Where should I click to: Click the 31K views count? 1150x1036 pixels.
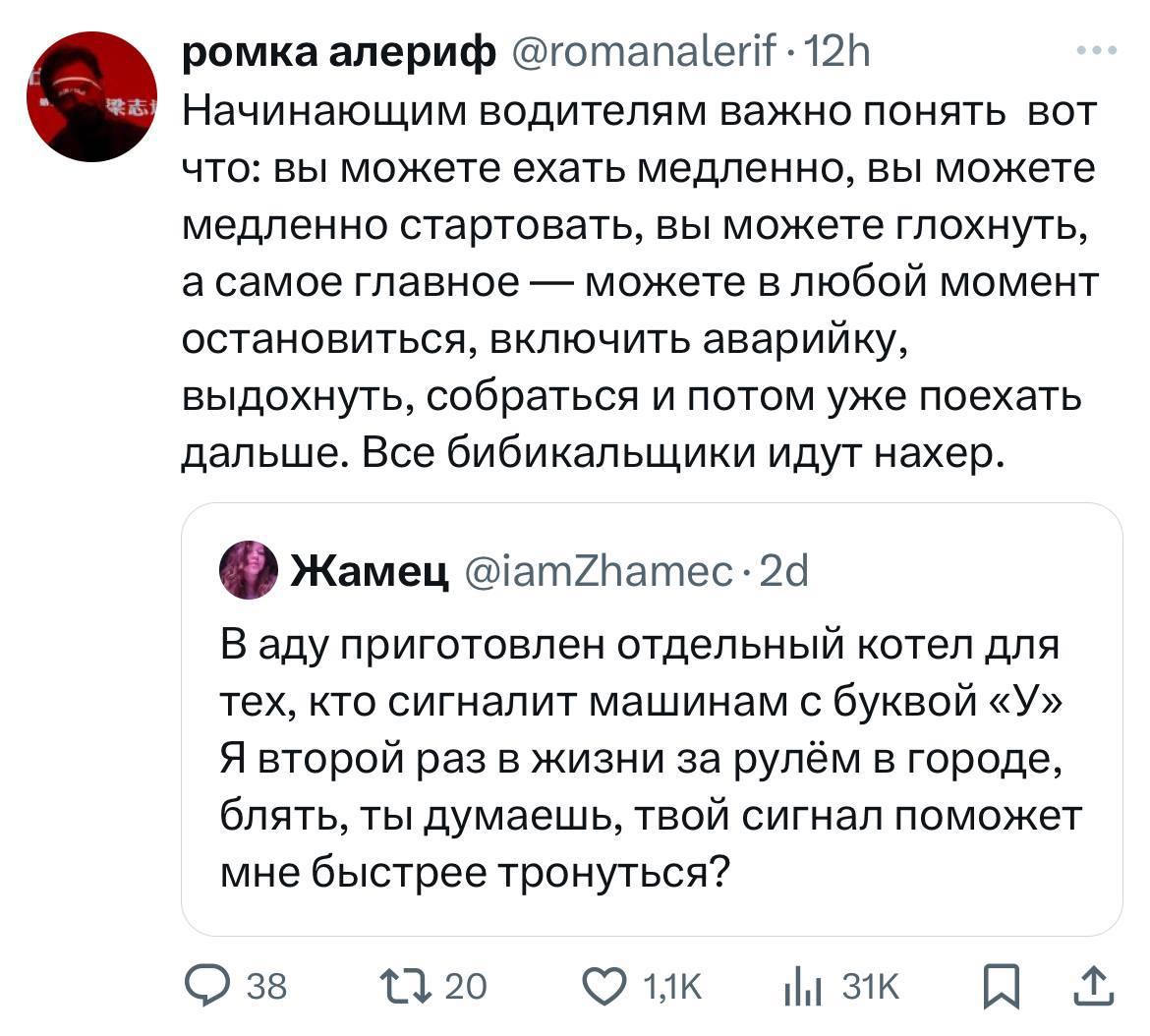coord(871,987)
